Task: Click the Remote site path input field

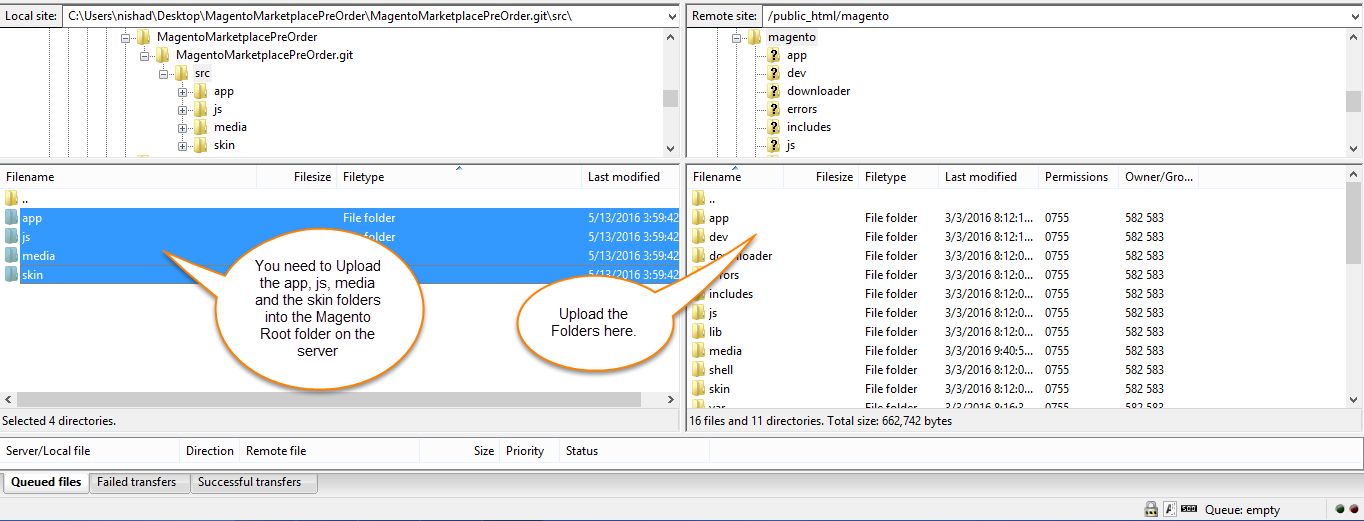Action: click(x=1050, y=16)
